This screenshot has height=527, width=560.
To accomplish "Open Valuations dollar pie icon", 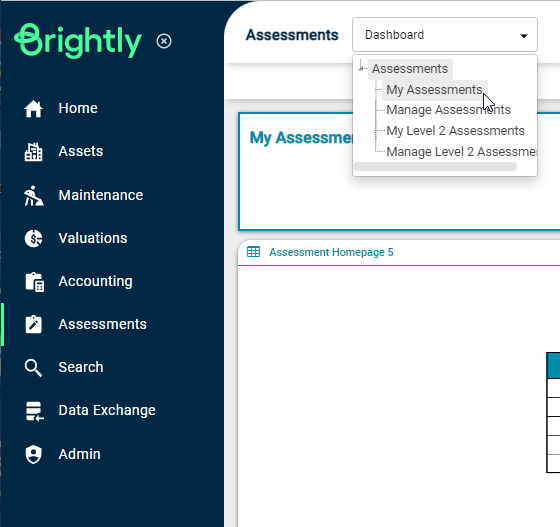I will pyautogui.click(x=33, y=238).
